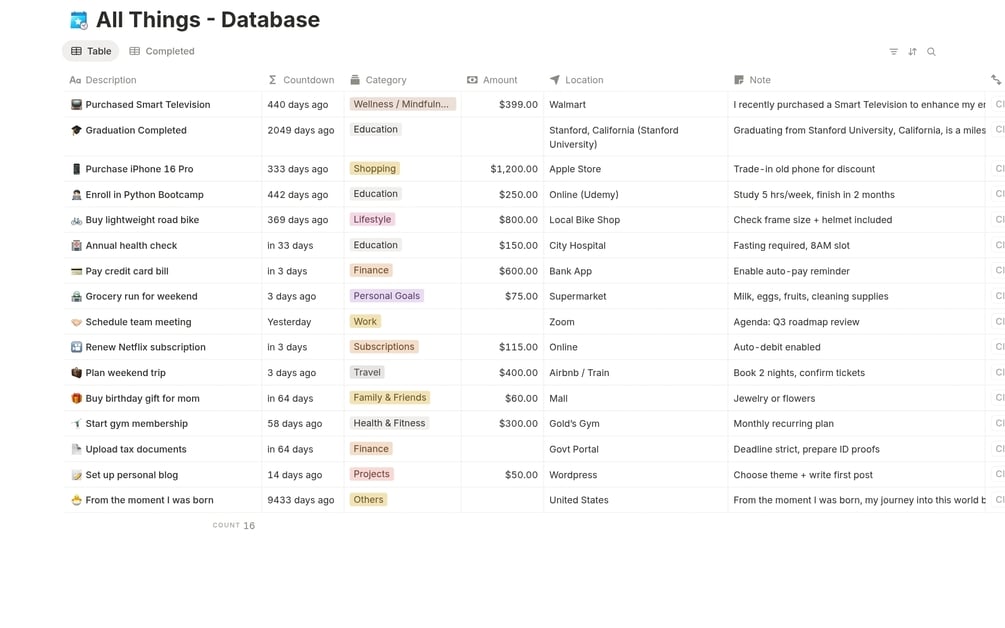Select the Table view tab

90,51
